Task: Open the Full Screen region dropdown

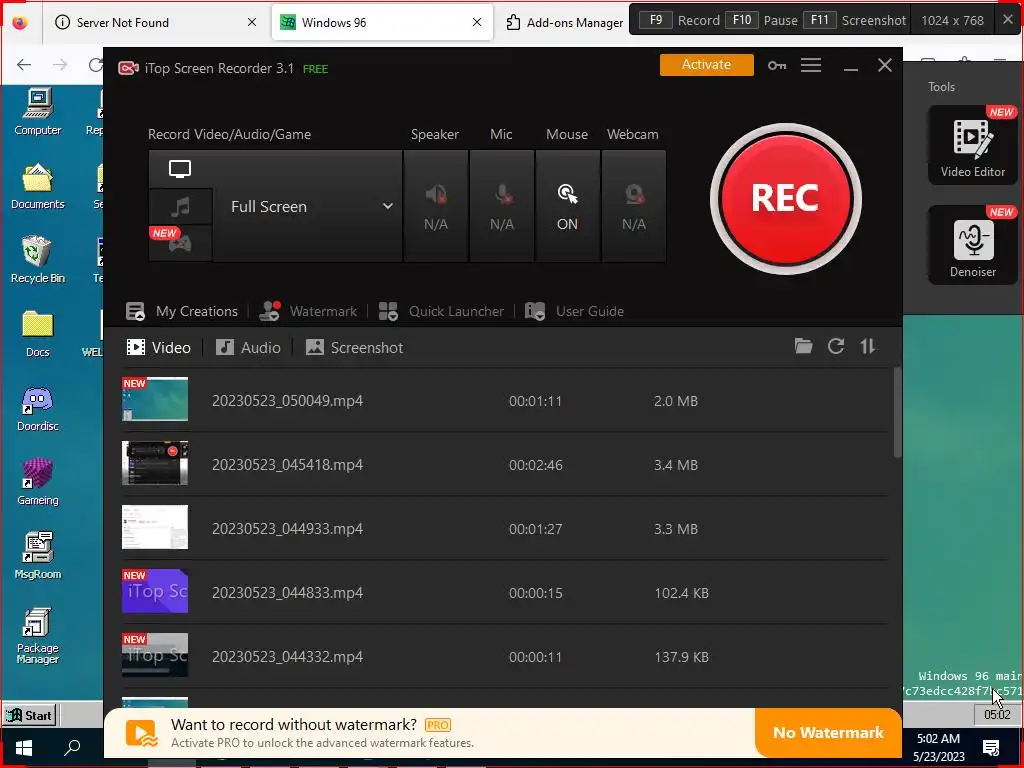Action: pyautogui.click(x=308, y=206)
